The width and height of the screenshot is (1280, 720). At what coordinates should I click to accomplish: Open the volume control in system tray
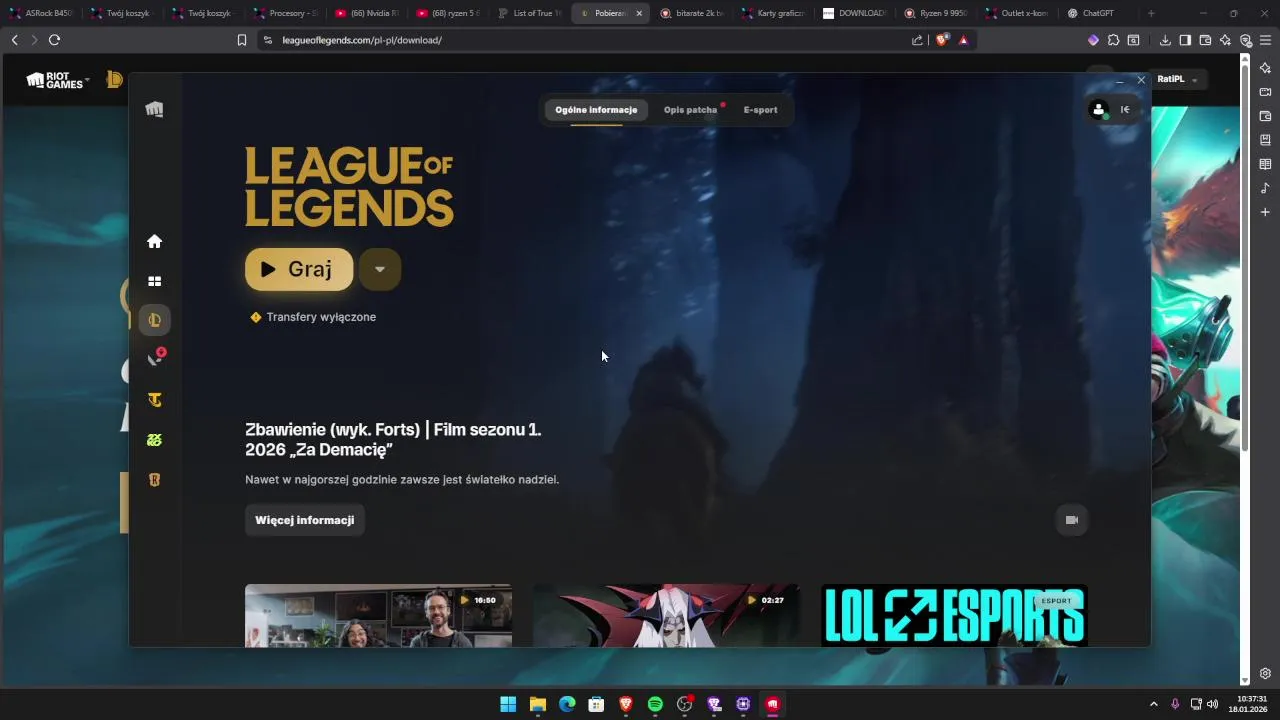tap(1213, 704)
